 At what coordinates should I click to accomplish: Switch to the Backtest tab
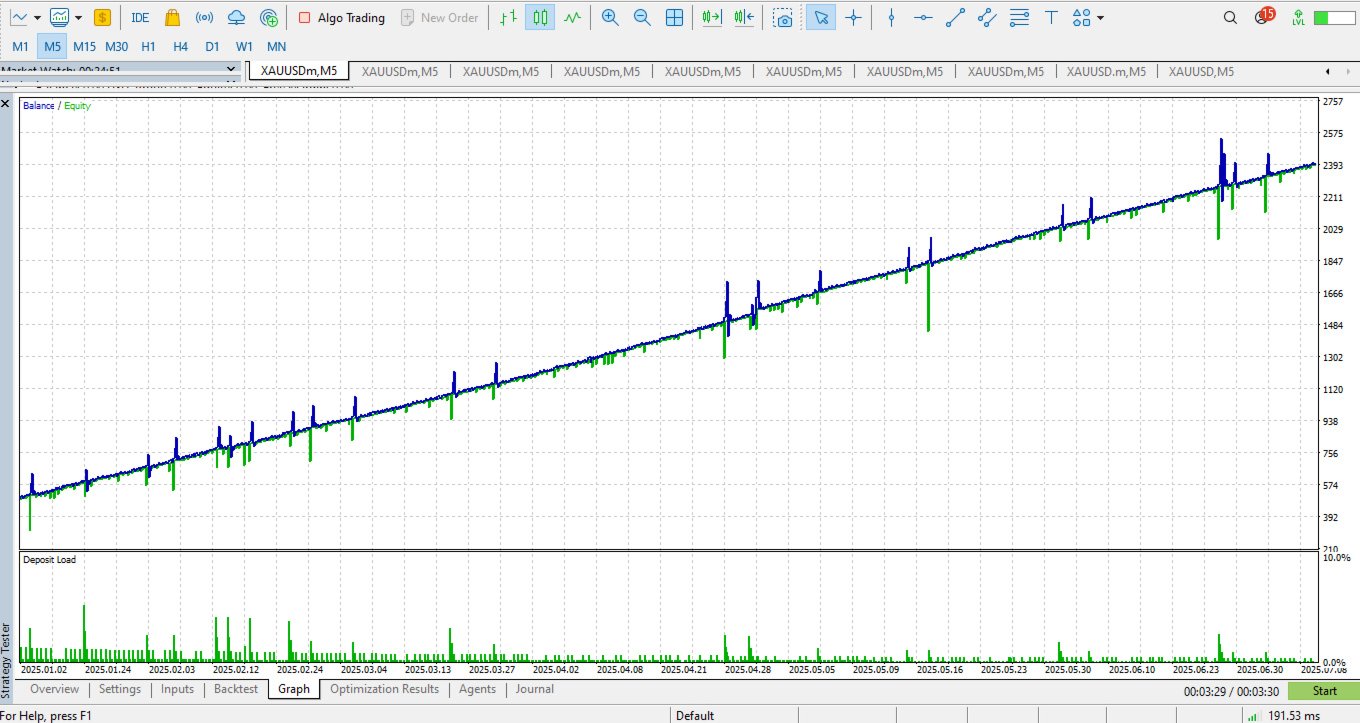click(236, 689)
